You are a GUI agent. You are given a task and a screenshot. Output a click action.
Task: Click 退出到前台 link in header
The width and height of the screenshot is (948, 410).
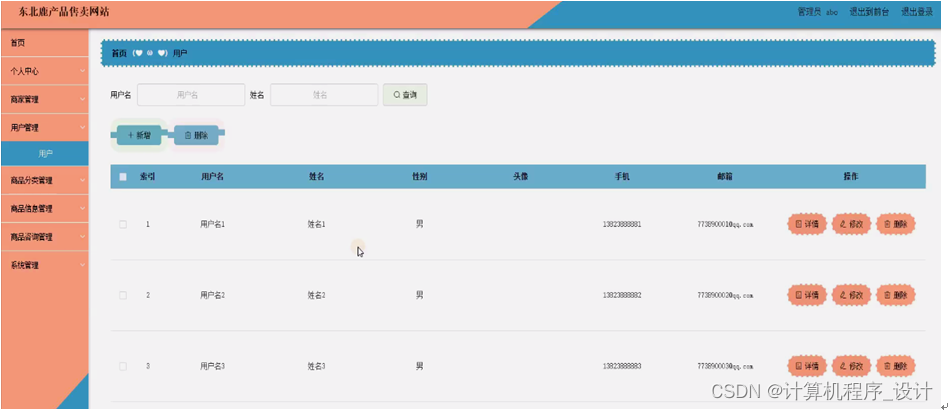tap(869, 11)
